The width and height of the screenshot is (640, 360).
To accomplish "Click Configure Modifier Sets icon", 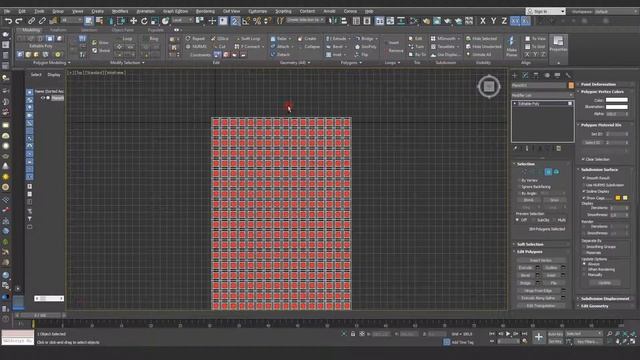I will (x=559, y=149).
